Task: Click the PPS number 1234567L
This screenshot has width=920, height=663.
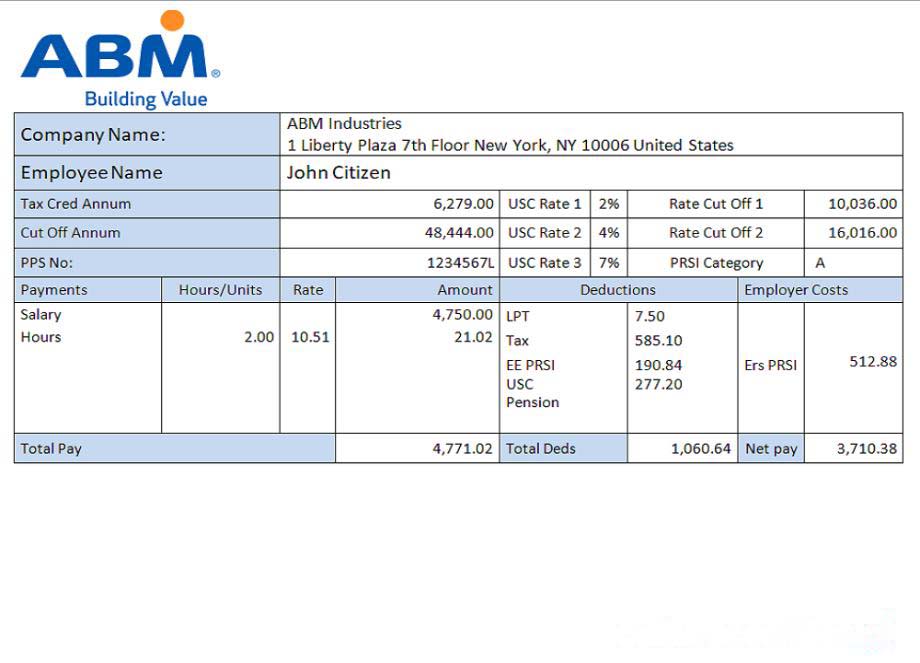Action: [x=460, y=262]
